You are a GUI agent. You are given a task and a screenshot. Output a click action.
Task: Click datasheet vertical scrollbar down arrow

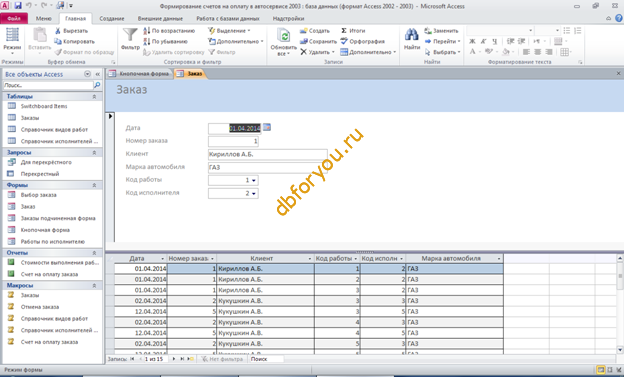(620, 350)
